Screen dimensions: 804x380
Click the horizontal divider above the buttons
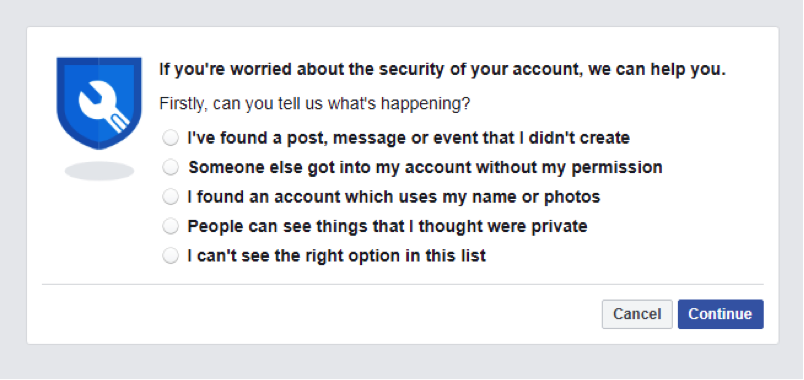[x=403, y=284]
